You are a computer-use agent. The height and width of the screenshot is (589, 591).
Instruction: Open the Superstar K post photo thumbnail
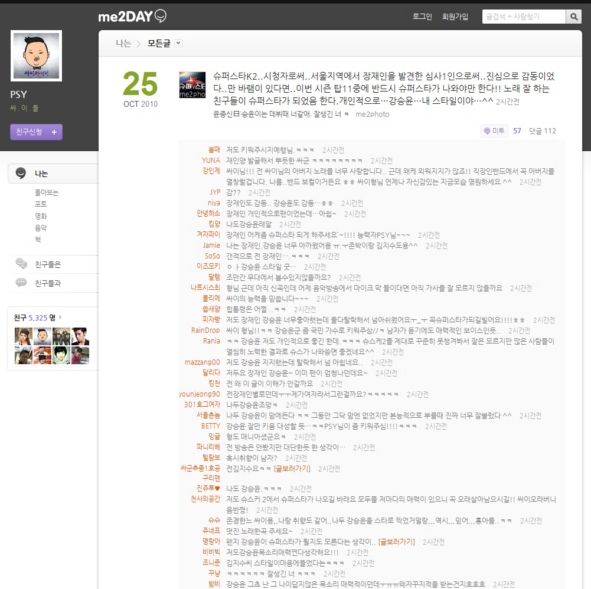click(x=192, y=85)
